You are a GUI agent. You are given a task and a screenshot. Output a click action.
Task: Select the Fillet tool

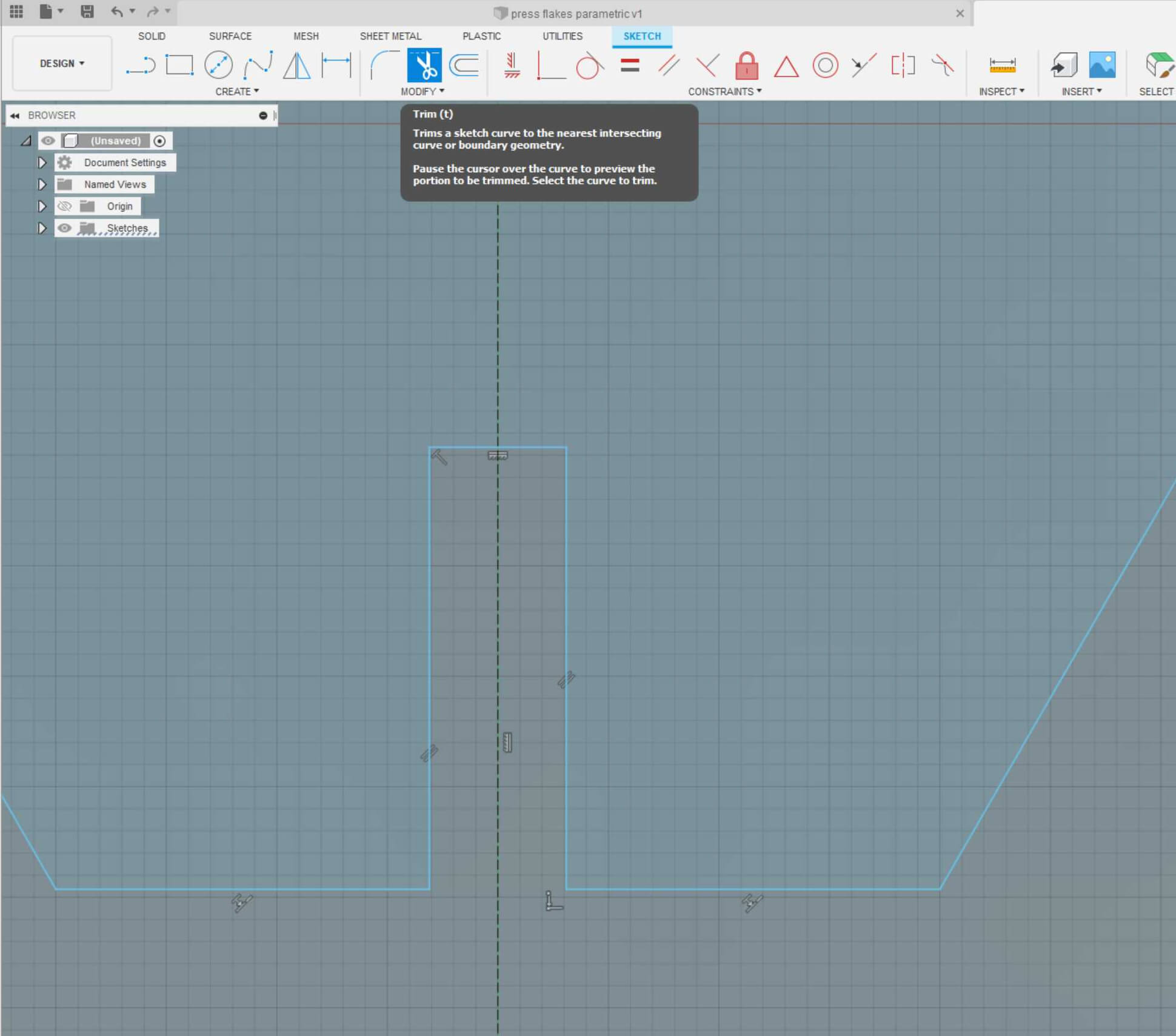[385, 65]
